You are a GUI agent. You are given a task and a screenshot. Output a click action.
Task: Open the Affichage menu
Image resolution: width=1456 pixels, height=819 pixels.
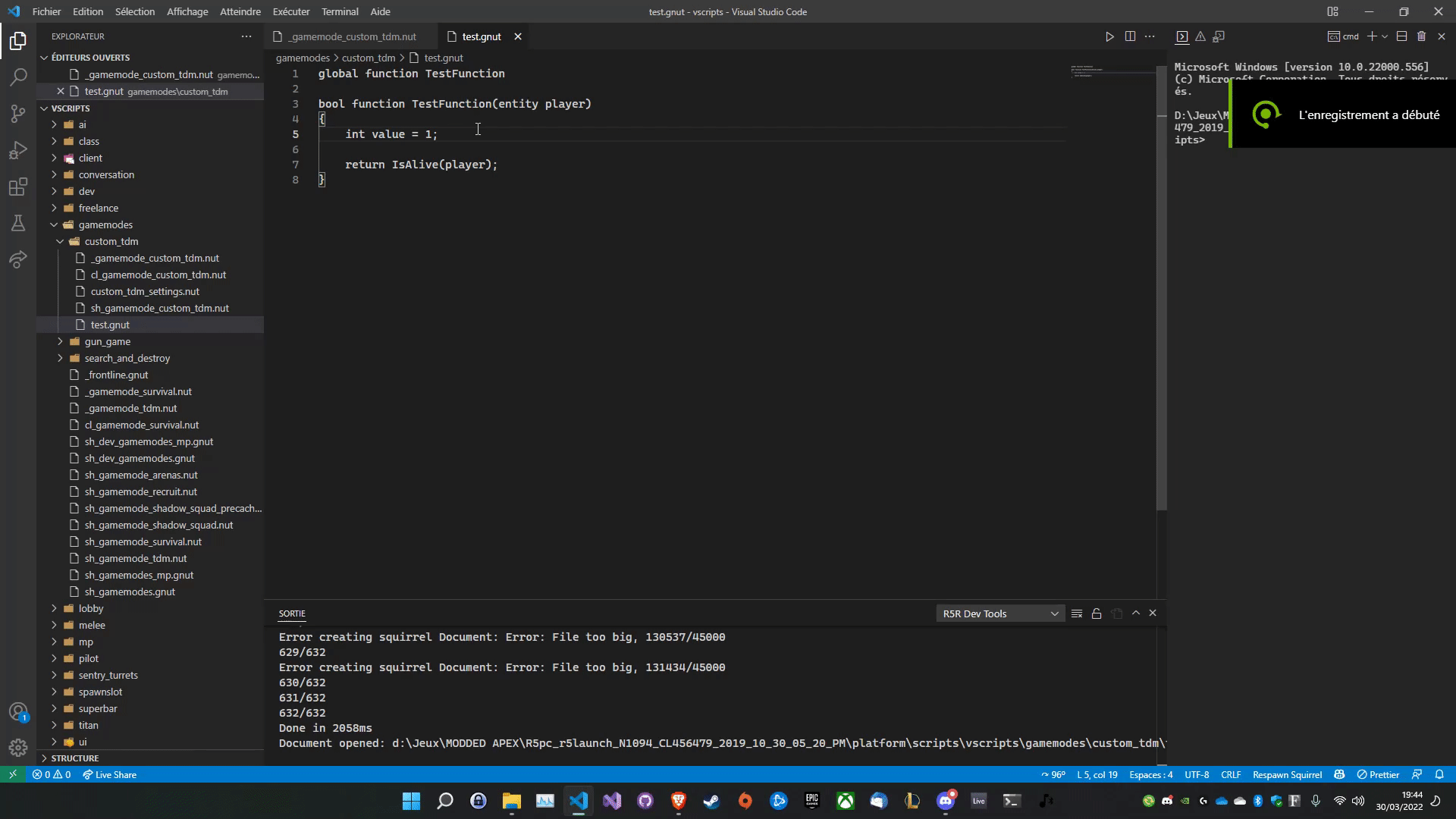187,11
